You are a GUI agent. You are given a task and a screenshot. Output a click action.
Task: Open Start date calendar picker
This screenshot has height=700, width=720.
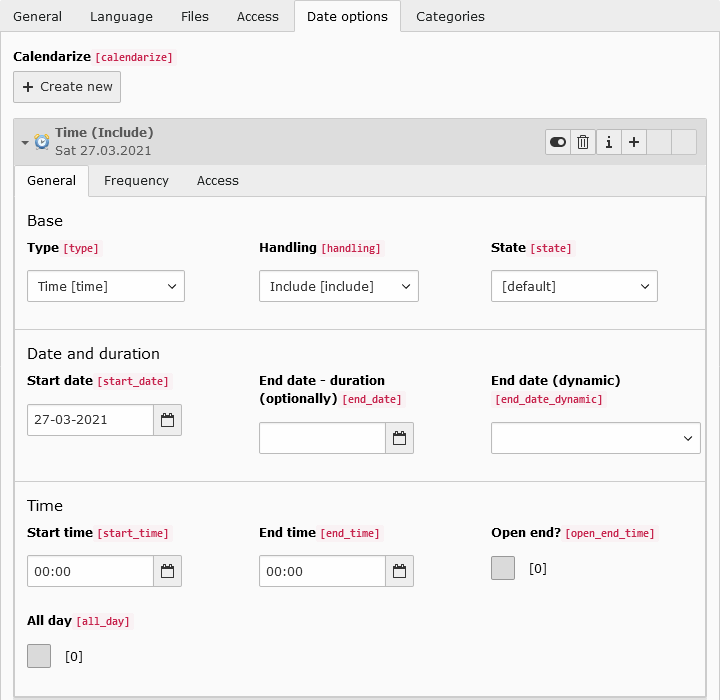[167, 420]
